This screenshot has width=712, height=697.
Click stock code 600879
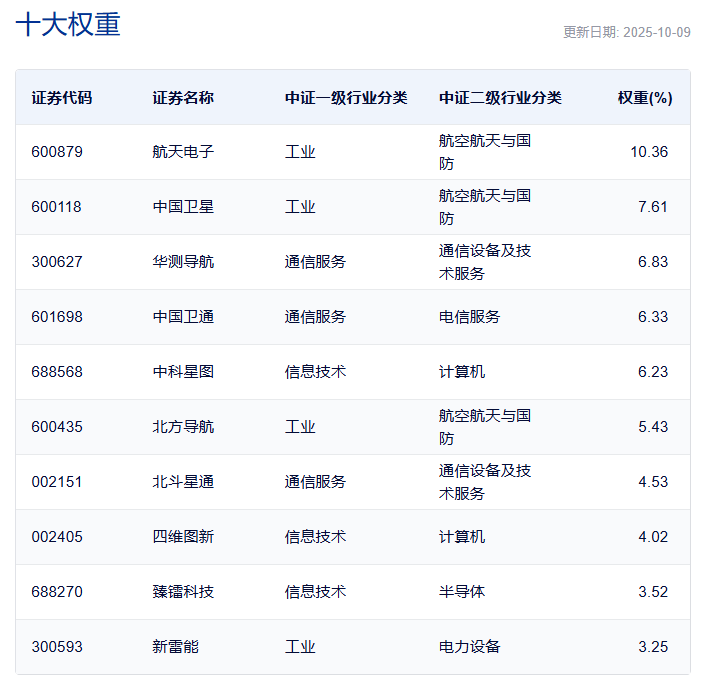click(x=57, y=152)
